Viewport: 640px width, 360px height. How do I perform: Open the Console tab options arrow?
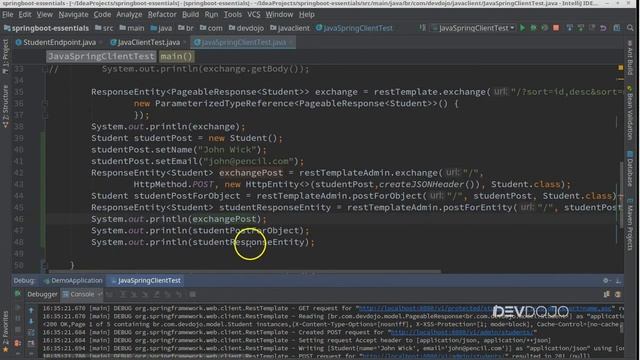[x=100, y=294]
